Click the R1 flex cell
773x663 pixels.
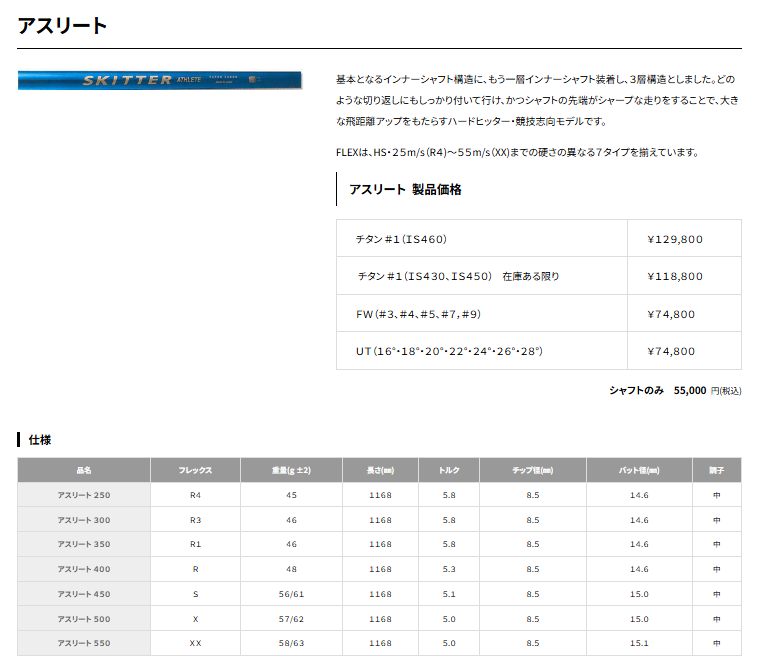click(x=195, y=544)
